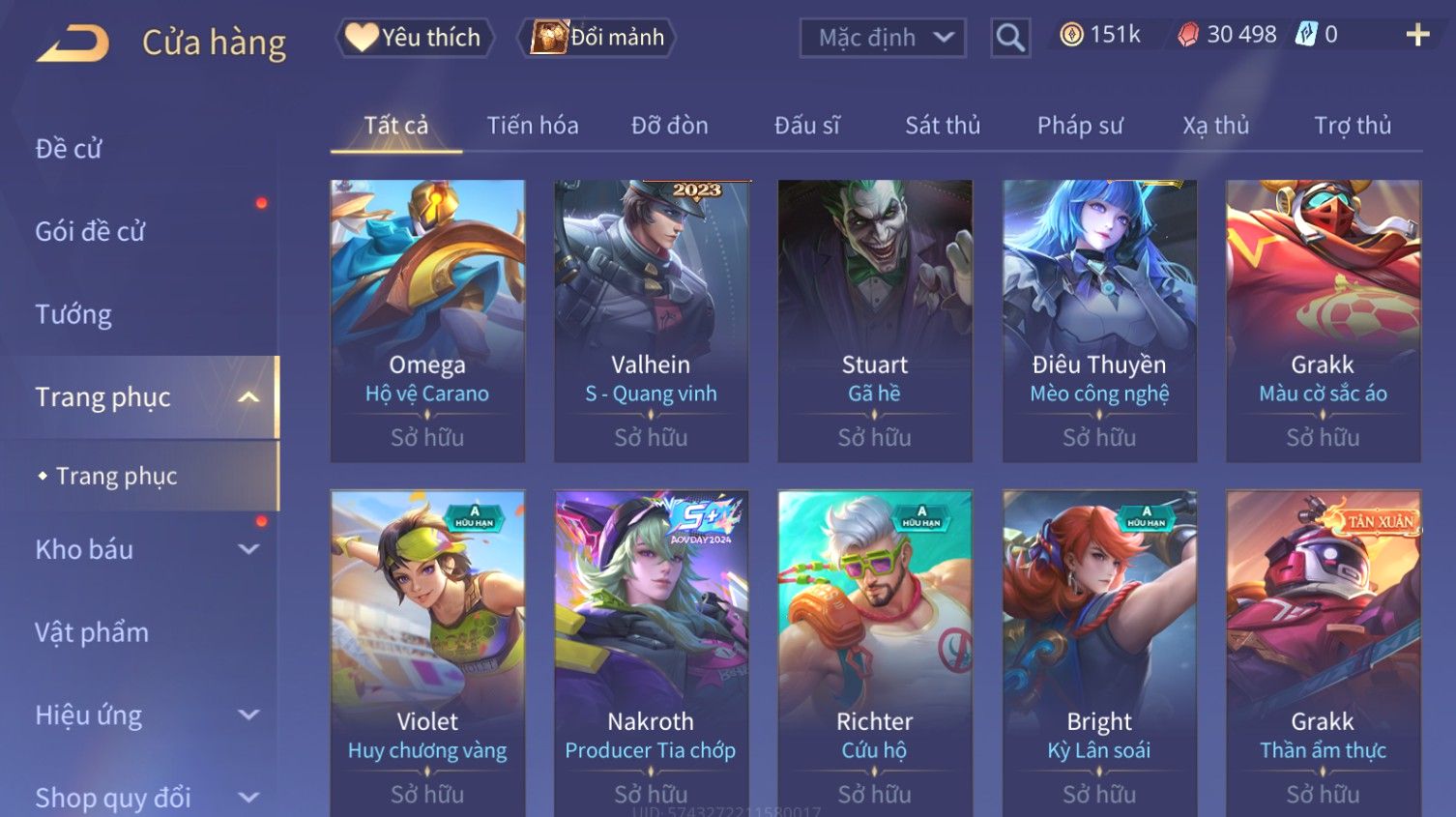Collapse the Trang phục sidebar section

pyautogui.click(x=248, y=397)
